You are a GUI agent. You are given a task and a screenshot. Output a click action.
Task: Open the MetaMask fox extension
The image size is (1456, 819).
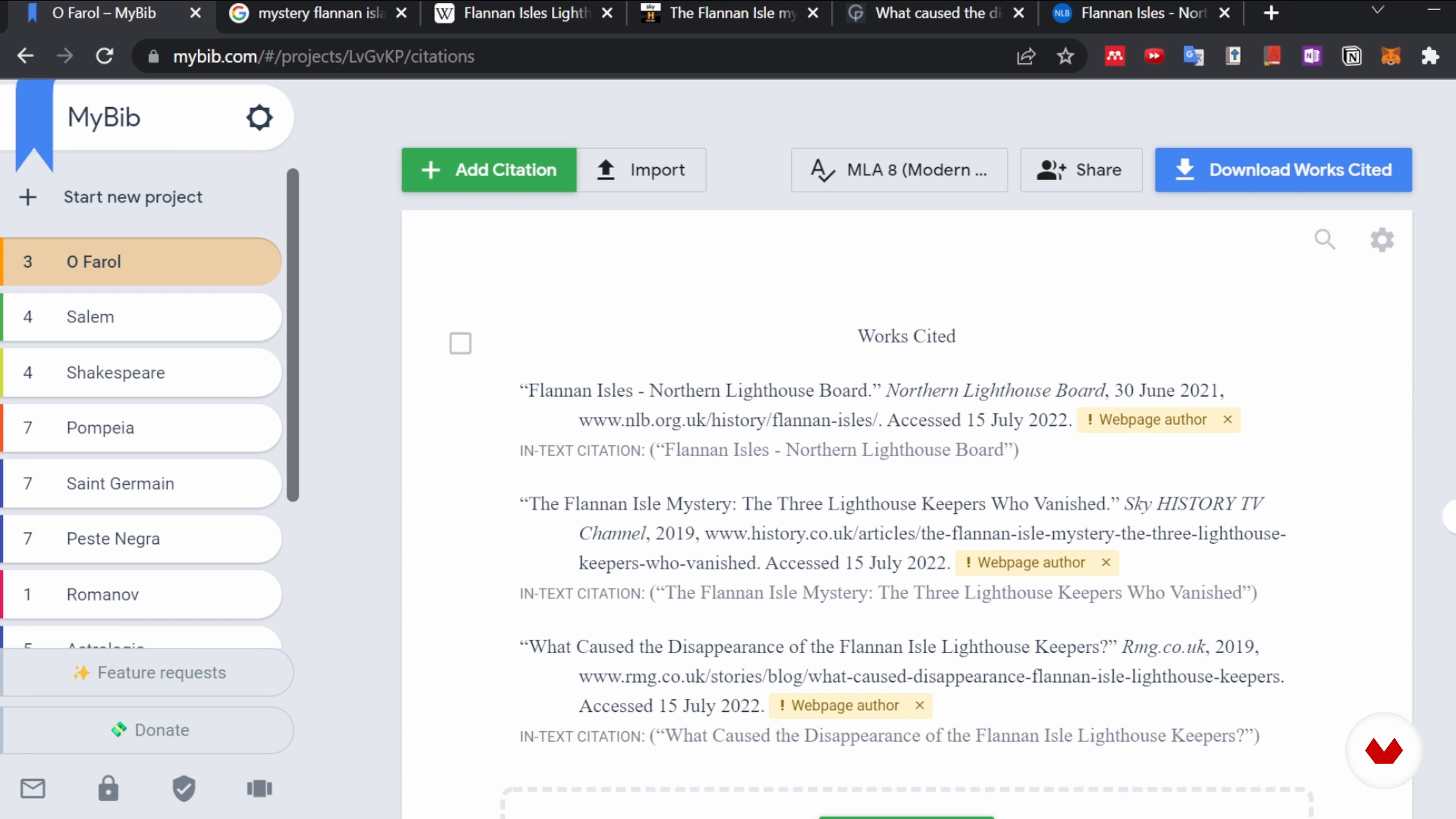1391,56
